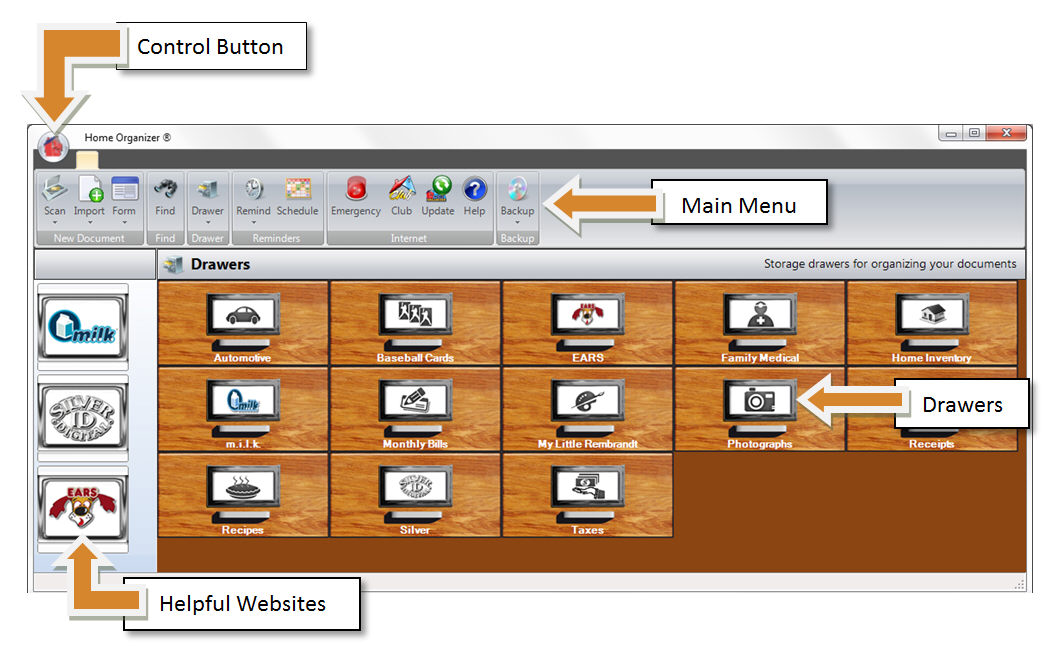Expand the Scan dropdown arrow

click(55, 222)
